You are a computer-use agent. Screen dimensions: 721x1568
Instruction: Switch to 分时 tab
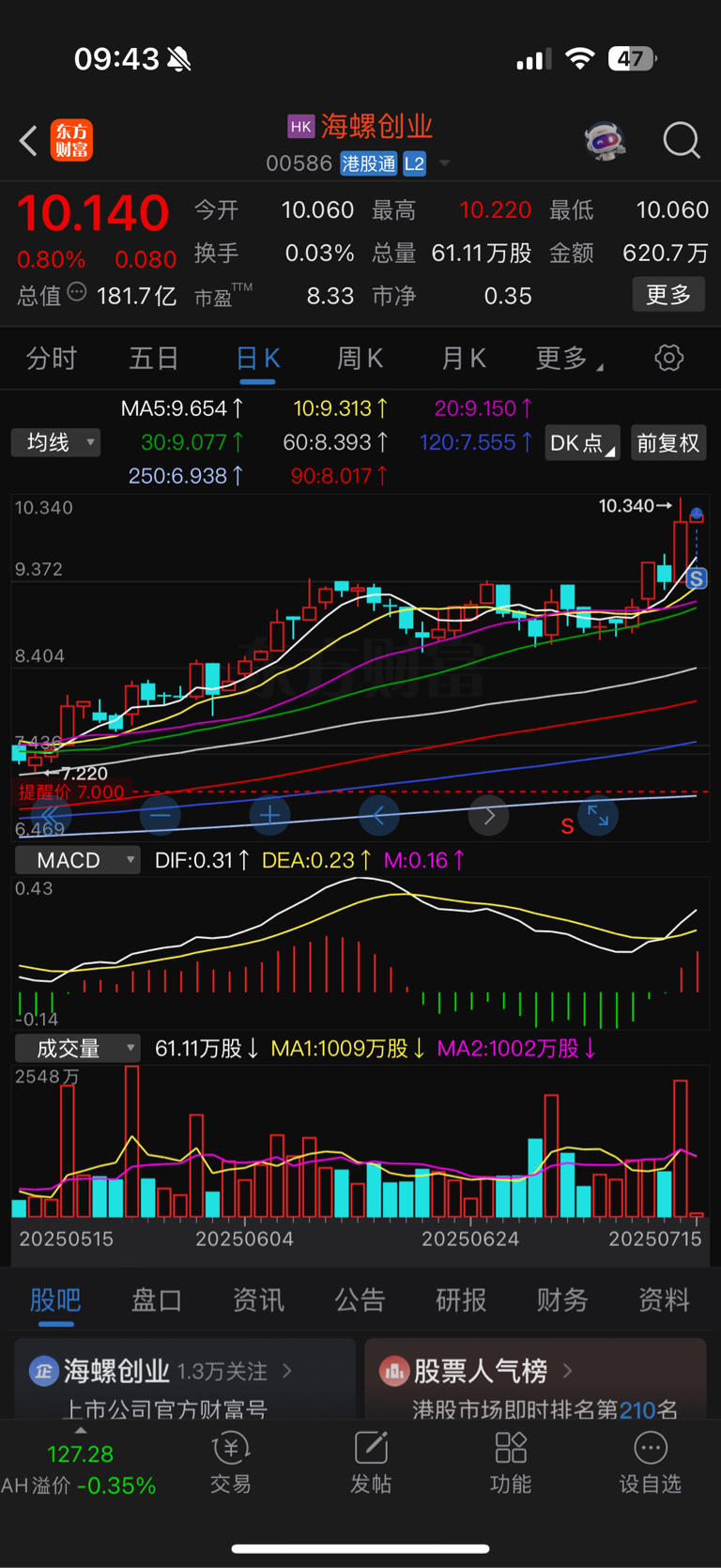point(51,358)
